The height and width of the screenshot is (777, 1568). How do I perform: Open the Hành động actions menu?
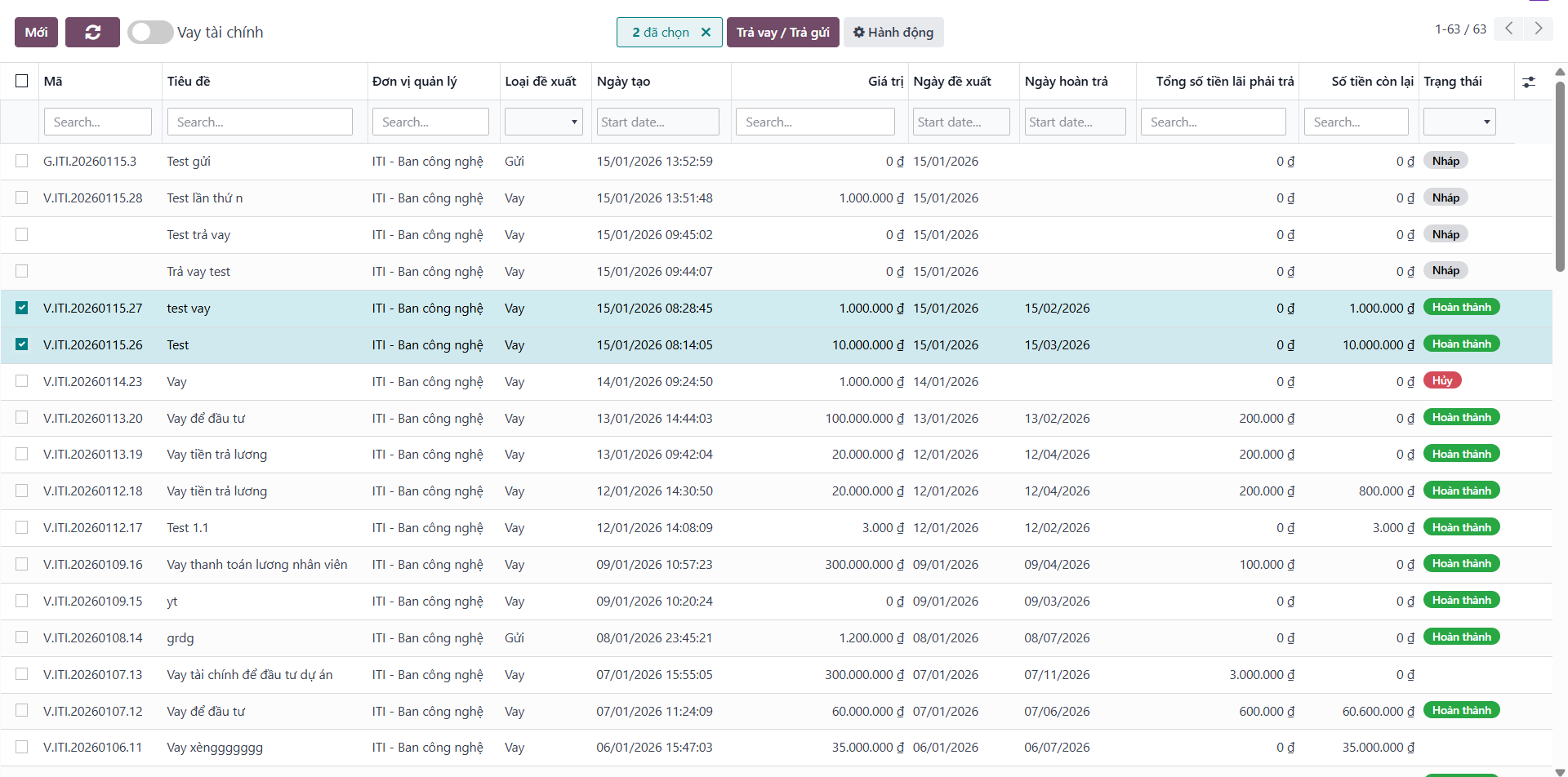click(893, 32)
